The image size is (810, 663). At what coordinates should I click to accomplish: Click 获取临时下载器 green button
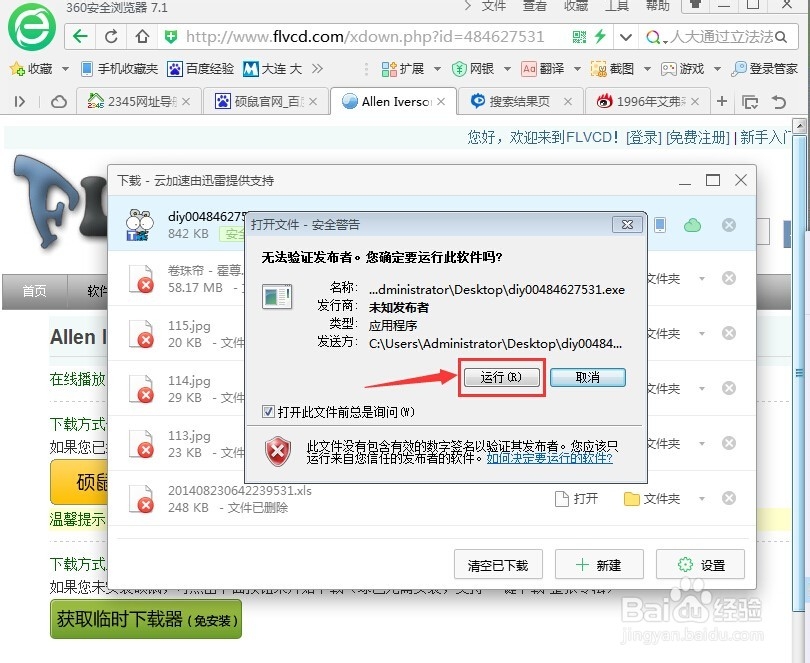146,619
